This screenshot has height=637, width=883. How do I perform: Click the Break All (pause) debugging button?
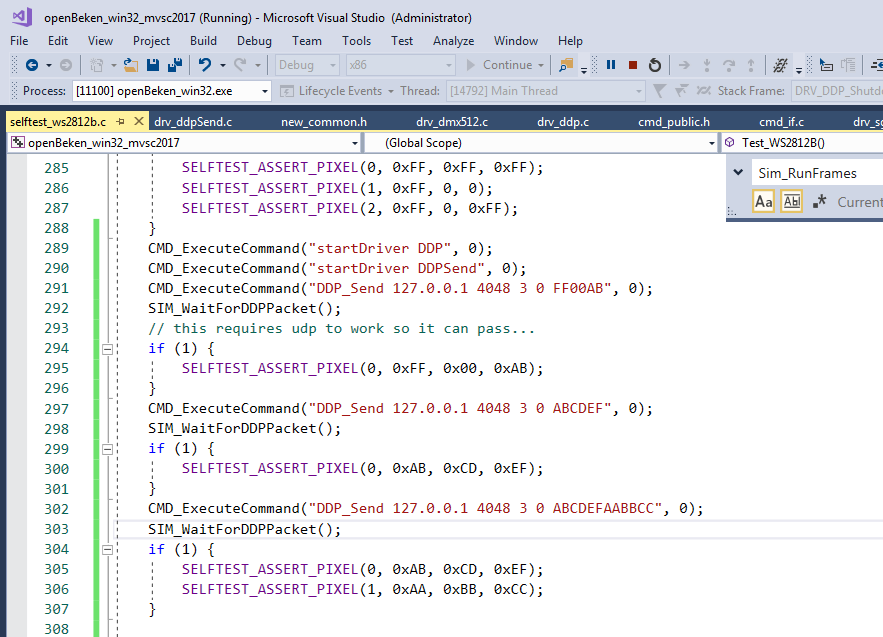611,65
